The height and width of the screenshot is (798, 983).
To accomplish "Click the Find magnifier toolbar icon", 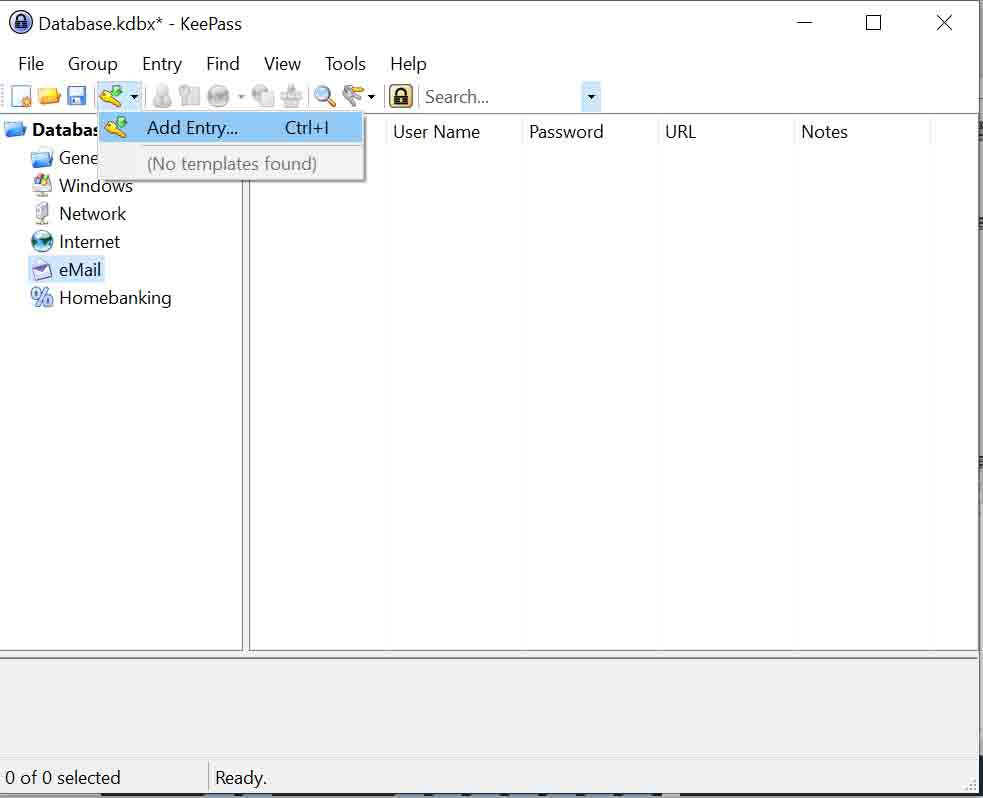I will 324,97.
